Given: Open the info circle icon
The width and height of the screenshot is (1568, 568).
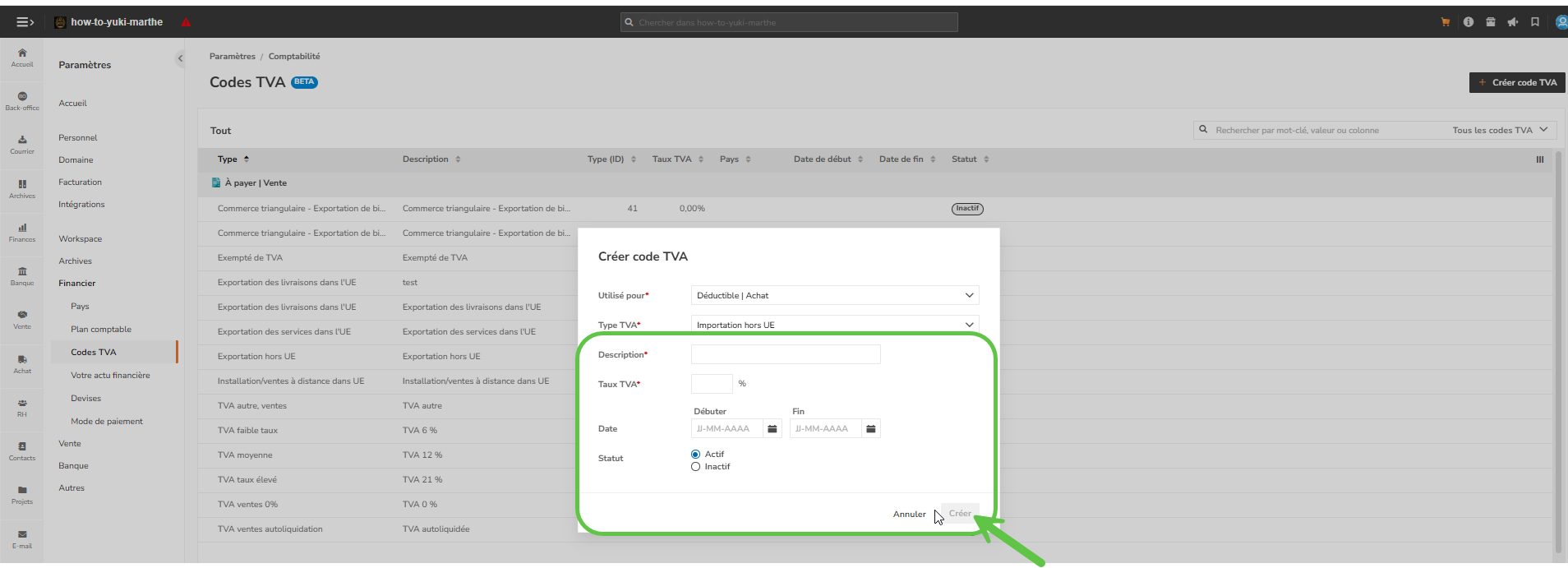Looking at the screenshot, I should (x=1469, y=22).
